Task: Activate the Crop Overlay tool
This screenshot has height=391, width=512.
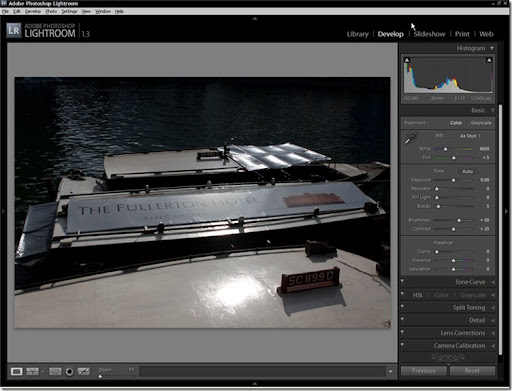Action: coord(55,371)
